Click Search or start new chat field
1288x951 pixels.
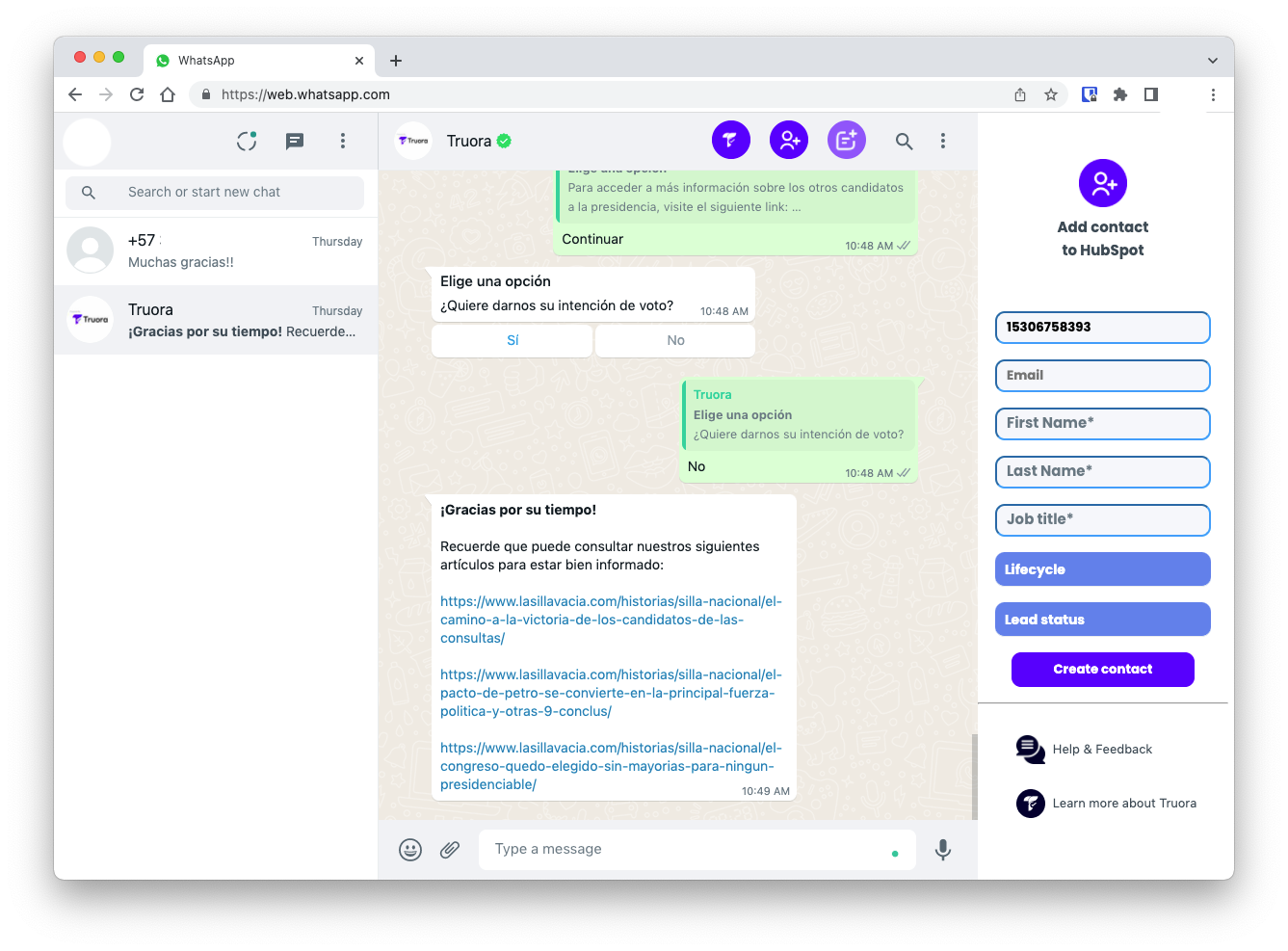(x=215, y=193)
